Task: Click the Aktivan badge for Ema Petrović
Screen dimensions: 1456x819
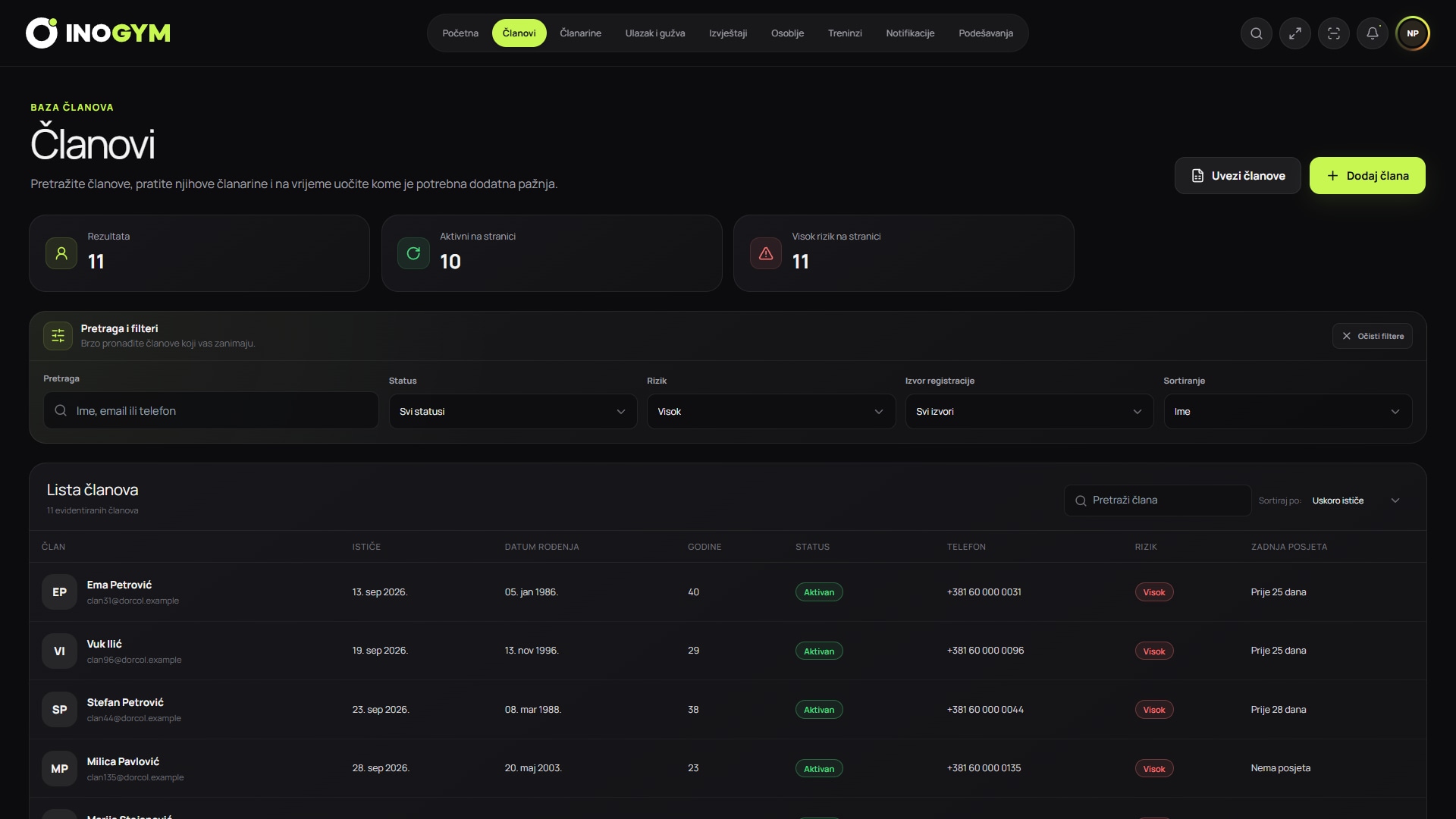Action: pos(819,592)
